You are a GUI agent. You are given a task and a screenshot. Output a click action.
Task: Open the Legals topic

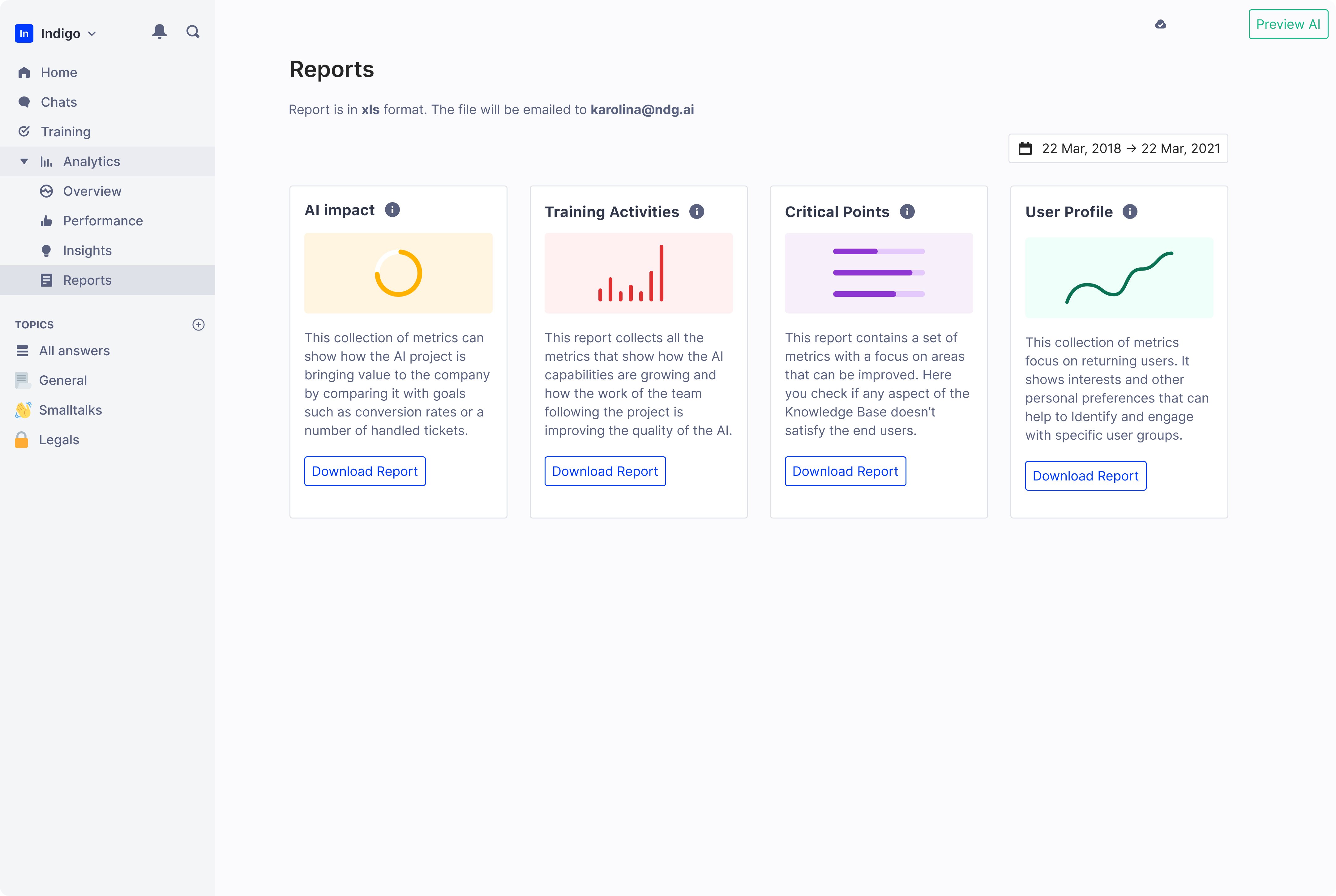click(59, 440)
